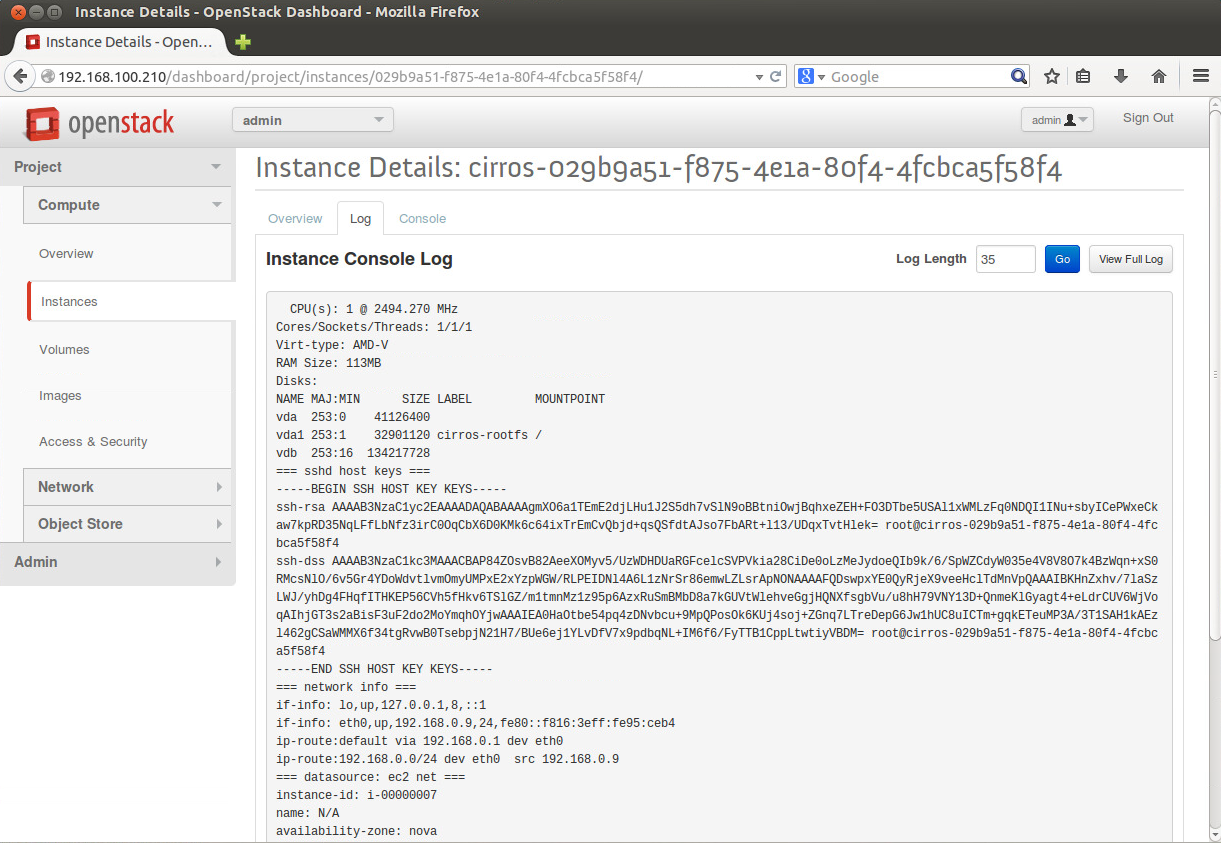Click inside the Log Length field
Viewport: 1221px width, 843px height.
tap(1004, 258)
